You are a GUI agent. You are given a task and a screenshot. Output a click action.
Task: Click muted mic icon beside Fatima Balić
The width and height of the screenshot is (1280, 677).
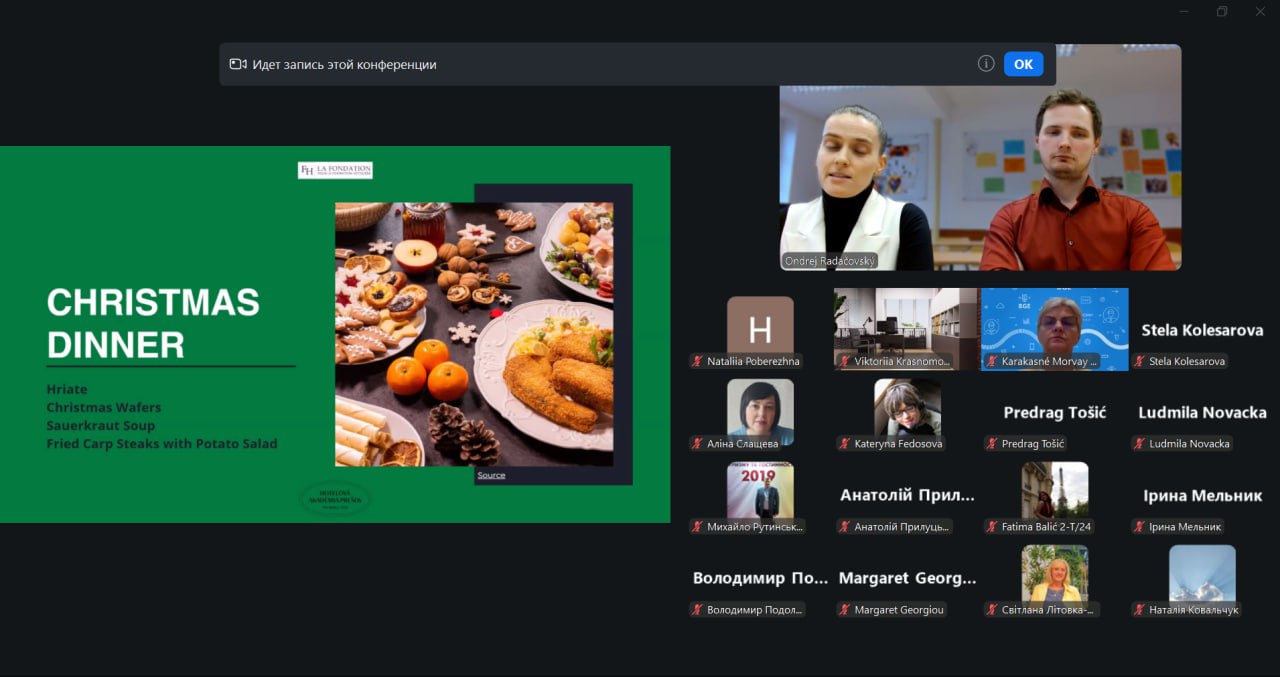click(992, 526)
